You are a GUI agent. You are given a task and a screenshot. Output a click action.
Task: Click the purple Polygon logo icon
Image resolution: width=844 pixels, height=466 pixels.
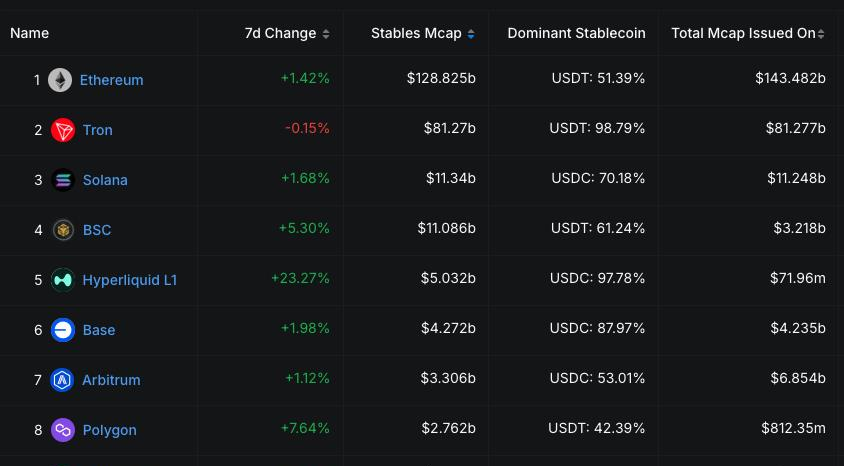point(63,430)
